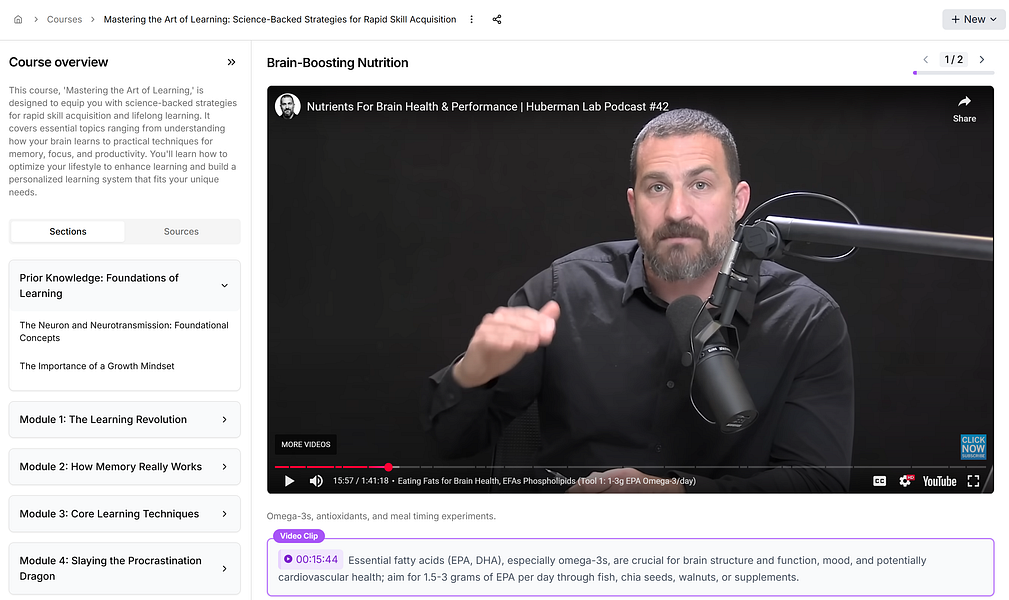Seek on the video progress bar

(630, 467)
